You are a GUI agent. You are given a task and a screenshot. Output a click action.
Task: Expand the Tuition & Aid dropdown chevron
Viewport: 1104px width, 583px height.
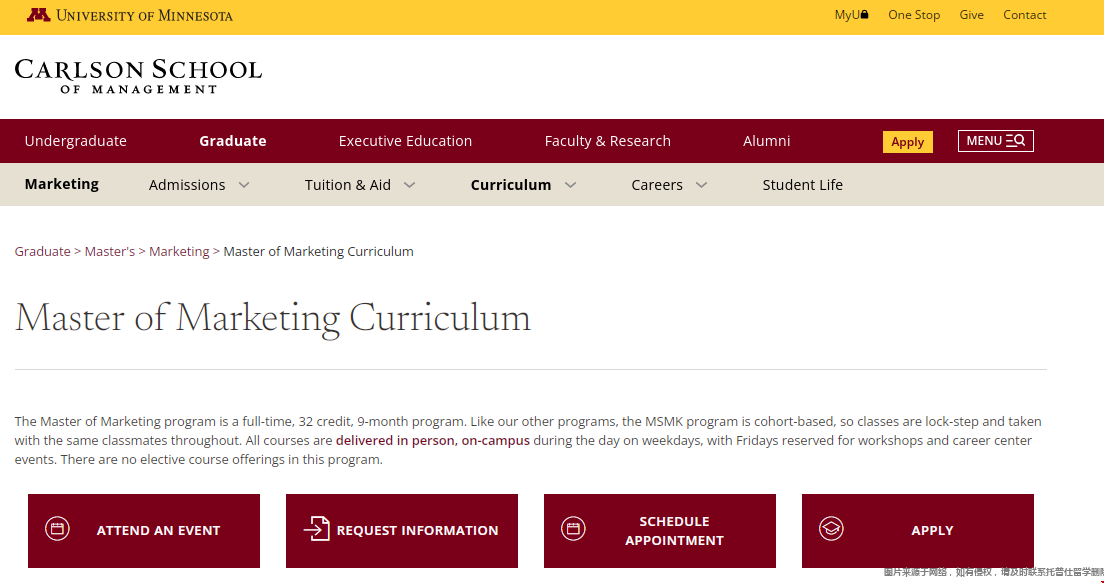409,185
